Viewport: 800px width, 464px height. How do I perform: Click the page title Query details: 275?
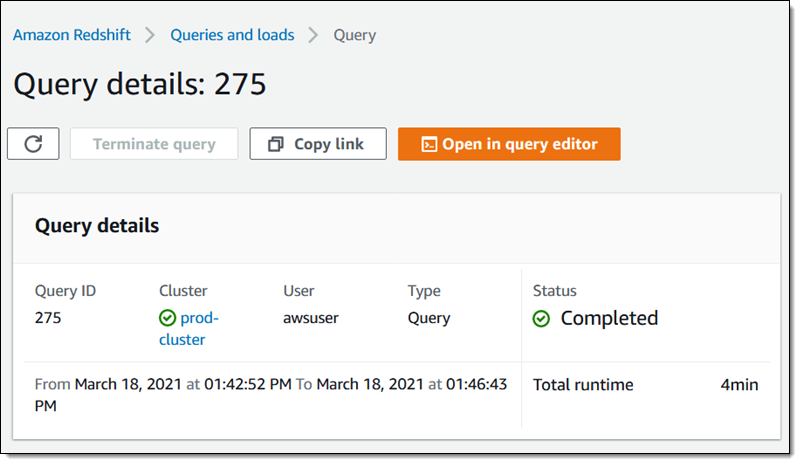140,84
